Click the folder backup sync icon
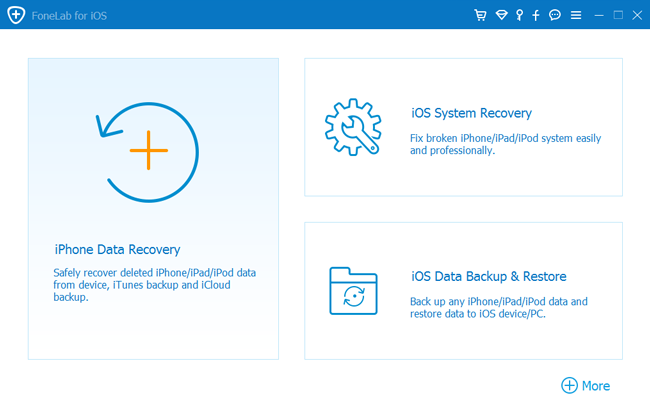Image resolution: width=650 pixels, height=410 pixels. 353,291
